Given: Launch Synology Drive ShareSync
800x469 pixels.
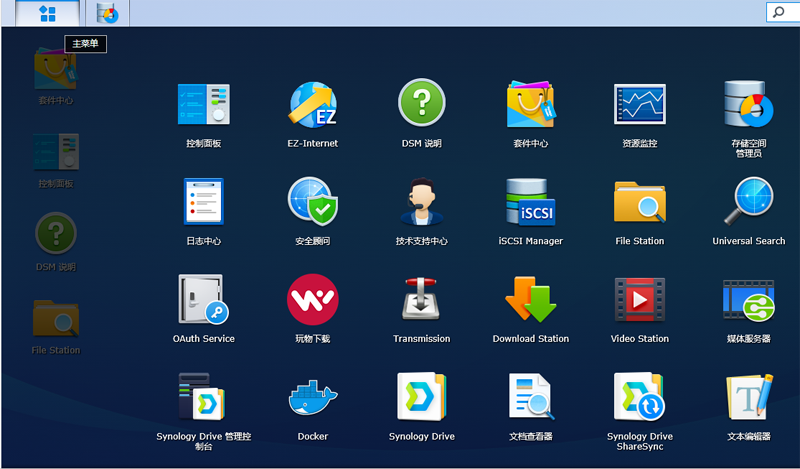Looking at the screenshot, I should 639,397.
